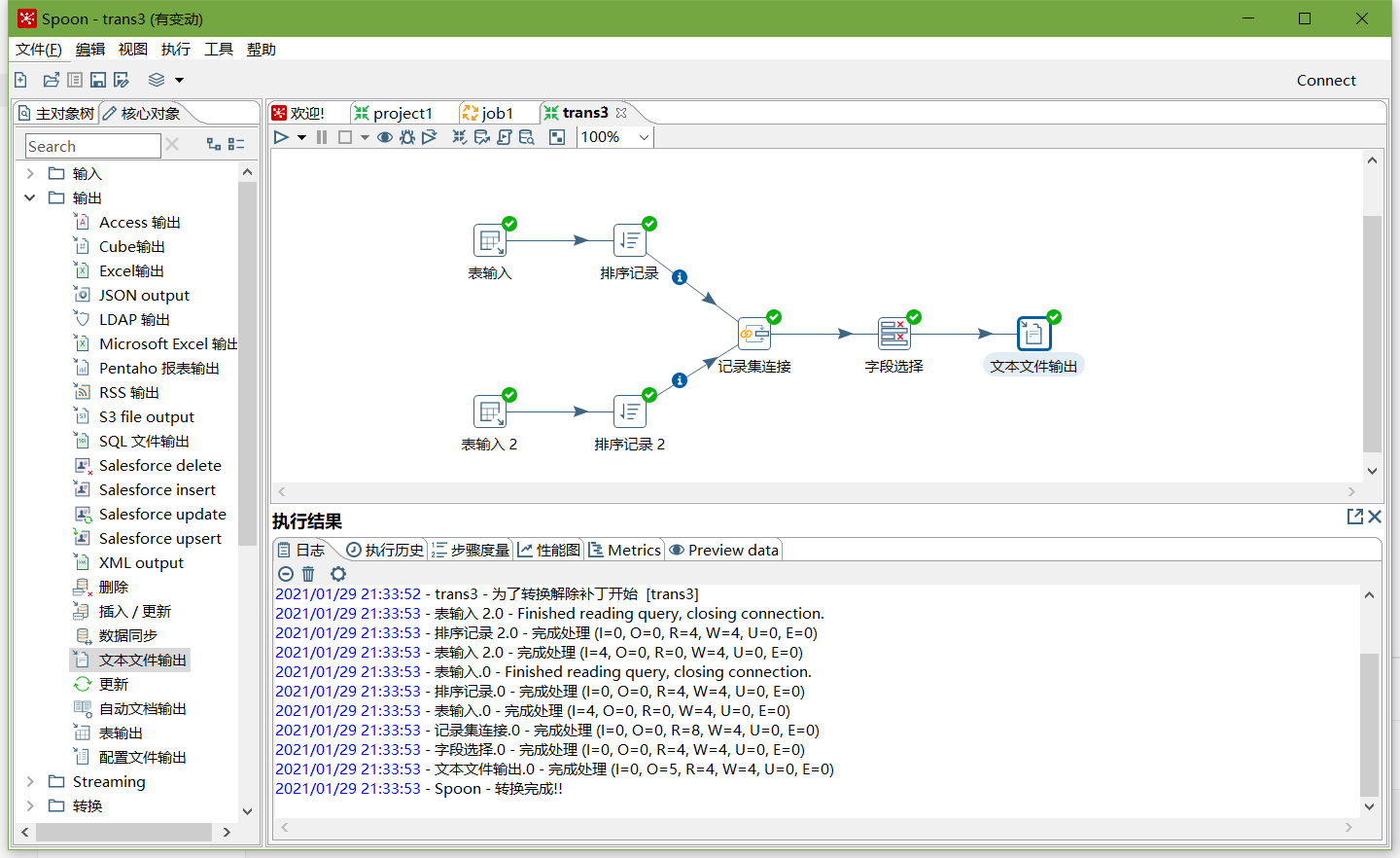
Task: Open the 编辑 menu
Action: [x=90, y=50]
